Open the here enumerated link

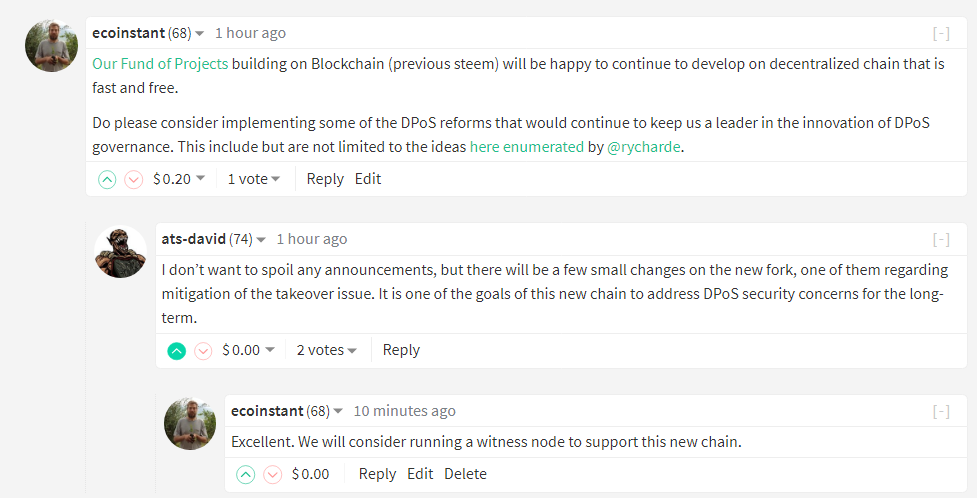click(527, 147)
